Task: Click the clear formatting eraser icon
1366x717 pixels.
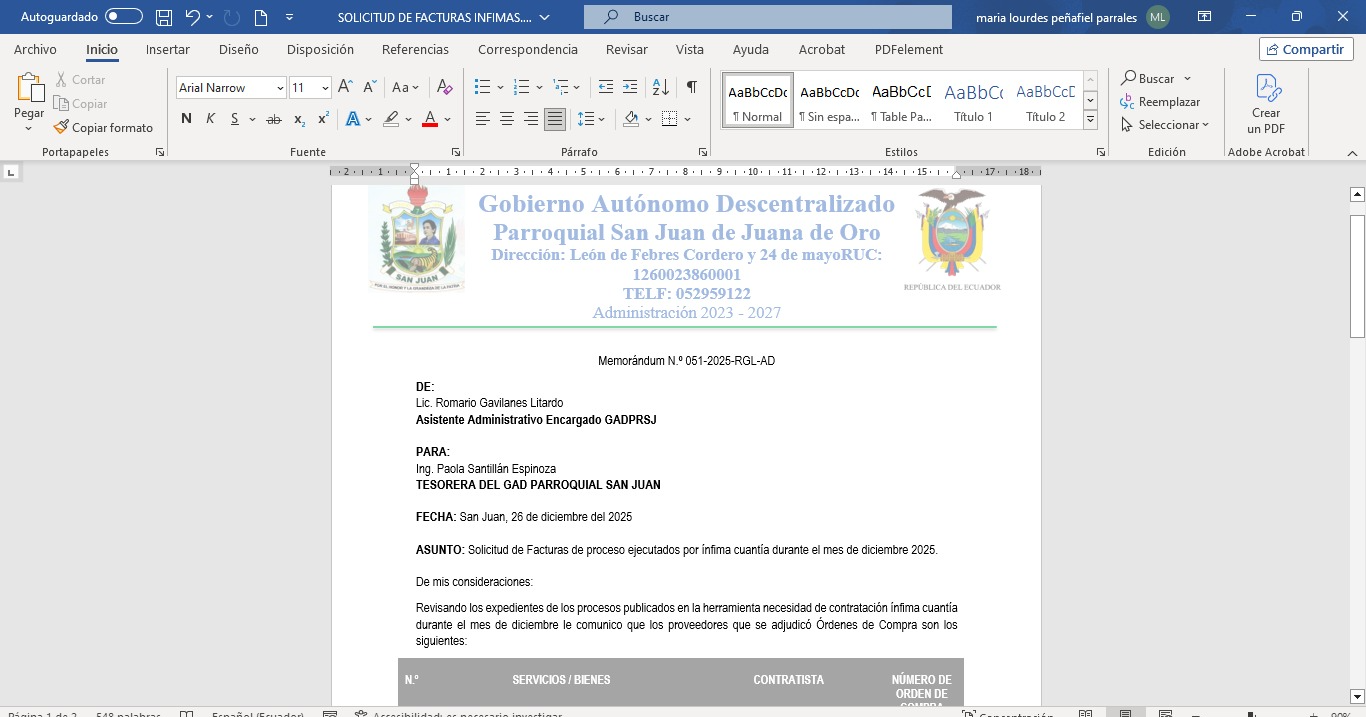Action: pyautogui.click(x=445, y=88)
